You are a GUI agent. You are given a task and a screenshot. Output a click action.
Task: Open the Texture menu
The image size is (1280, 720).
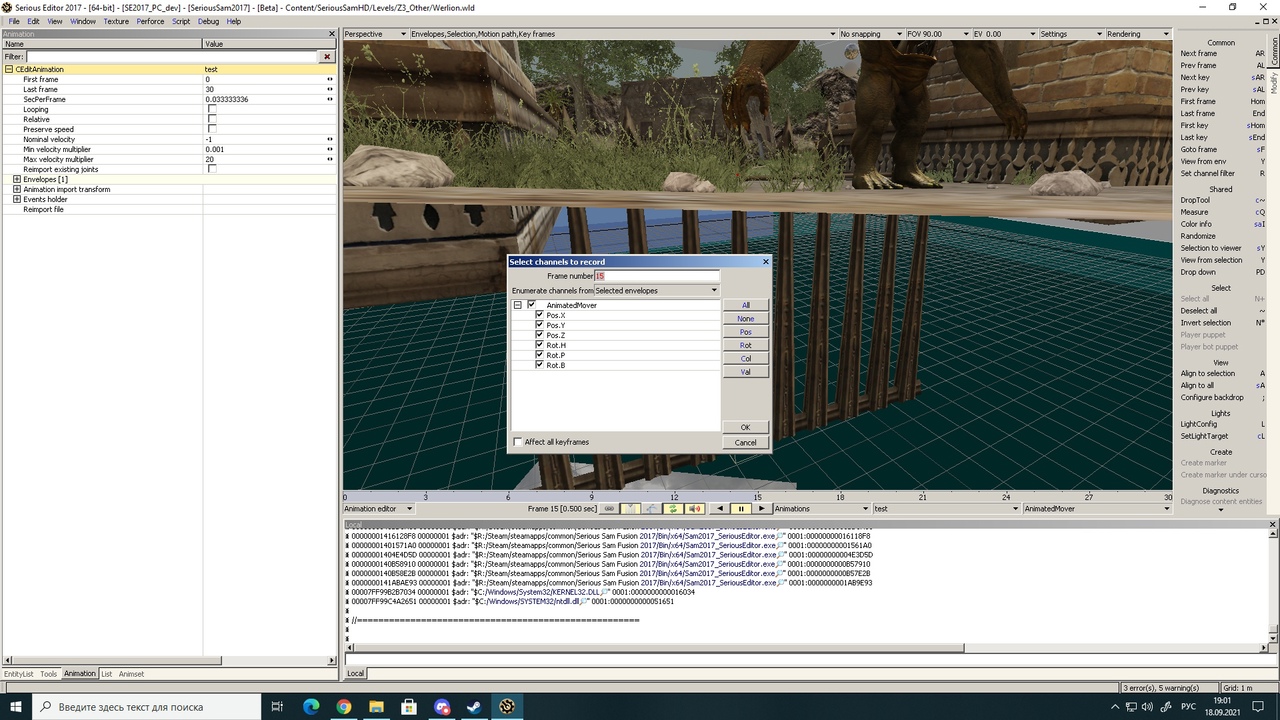tap(116, 21)
